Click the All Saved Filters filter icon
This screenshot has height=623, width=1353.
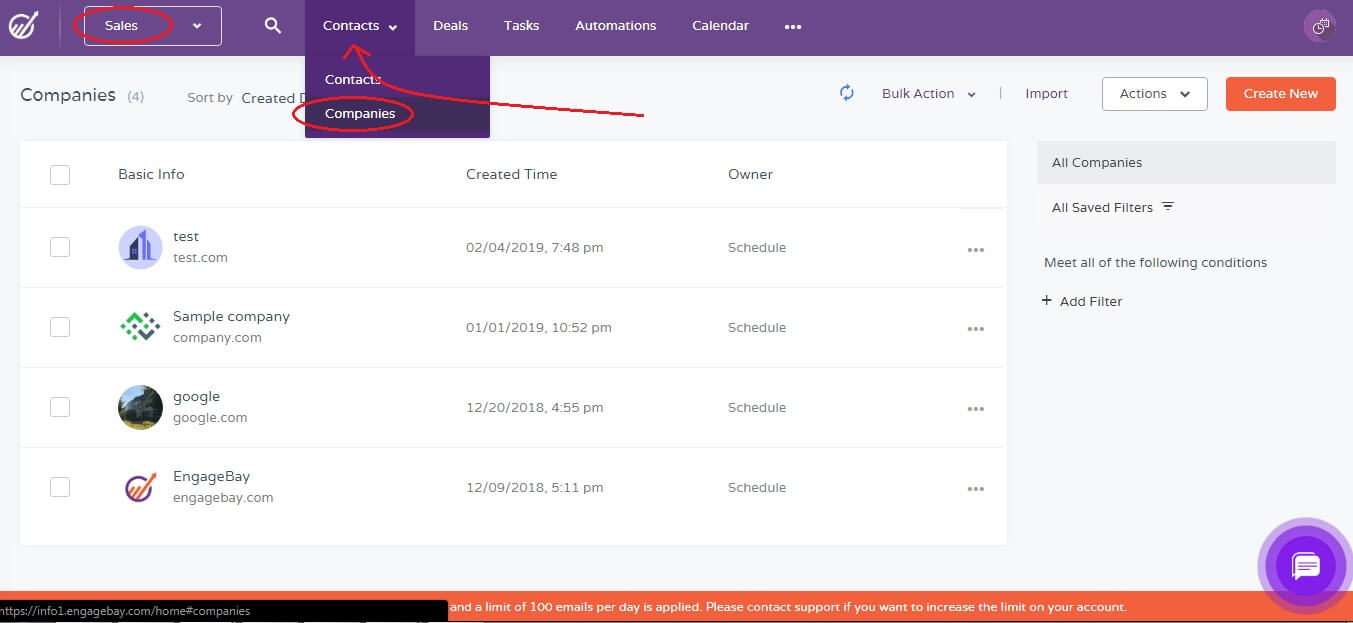pos(1168,207)
